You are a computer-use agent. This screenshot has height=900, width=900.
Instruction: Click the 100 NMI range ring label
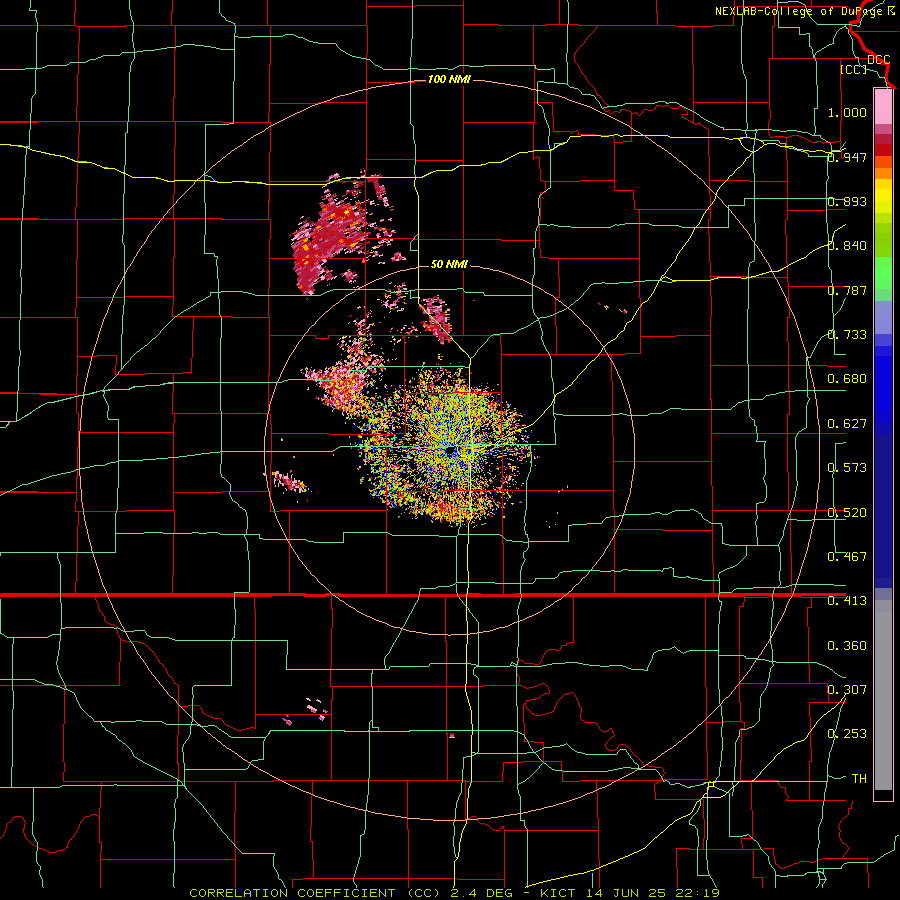click(449, 79)
